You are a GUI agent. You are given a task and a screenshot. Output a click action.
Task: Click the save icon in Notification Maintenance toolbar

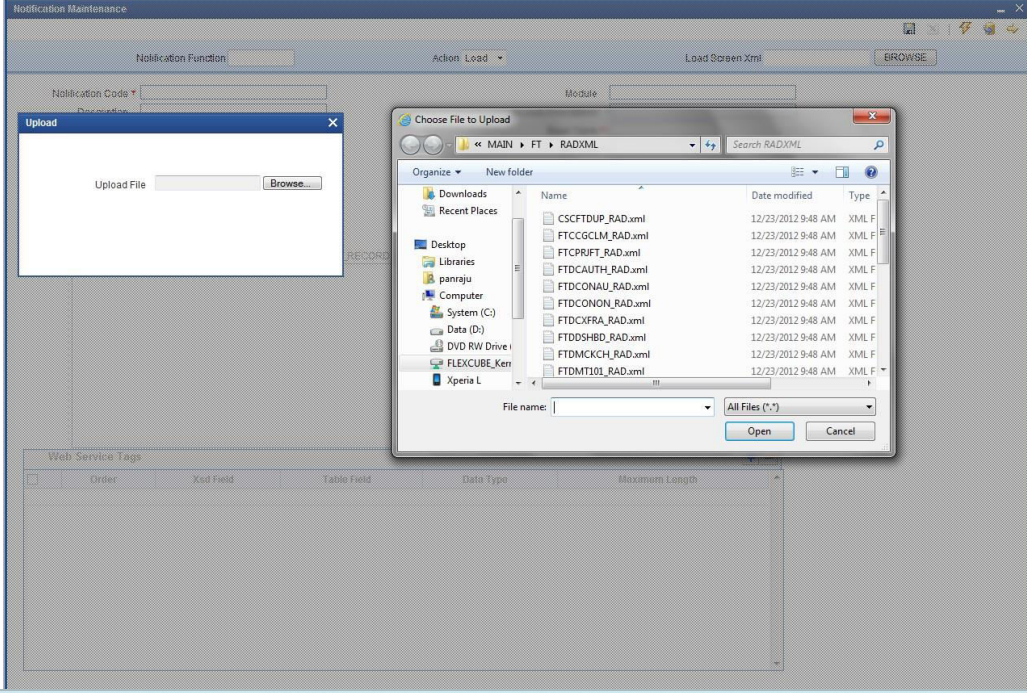[909, 29]
